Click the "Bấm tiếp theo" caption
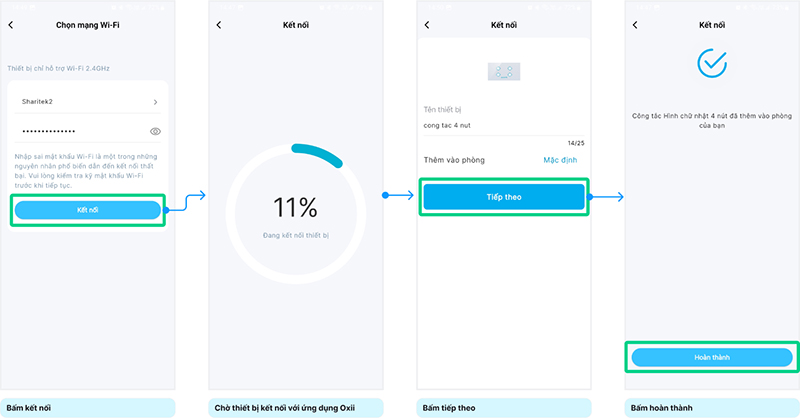Screen dimensions: 800x418 click(x=452, y=408)
